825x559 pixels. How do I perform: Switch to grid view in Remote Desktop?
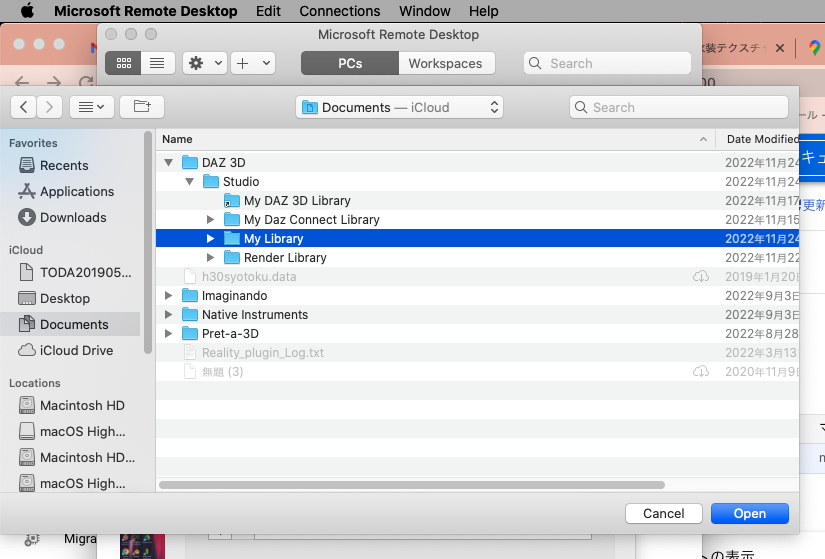(x=124, y=63)
